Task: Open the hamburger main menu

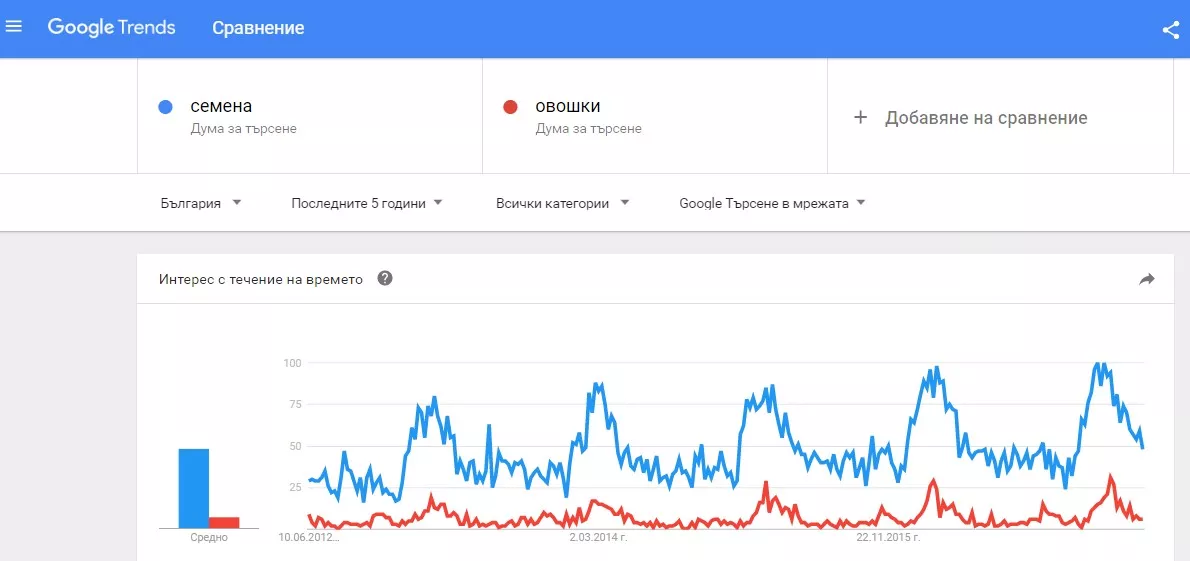Action: [x=14, y=27]
